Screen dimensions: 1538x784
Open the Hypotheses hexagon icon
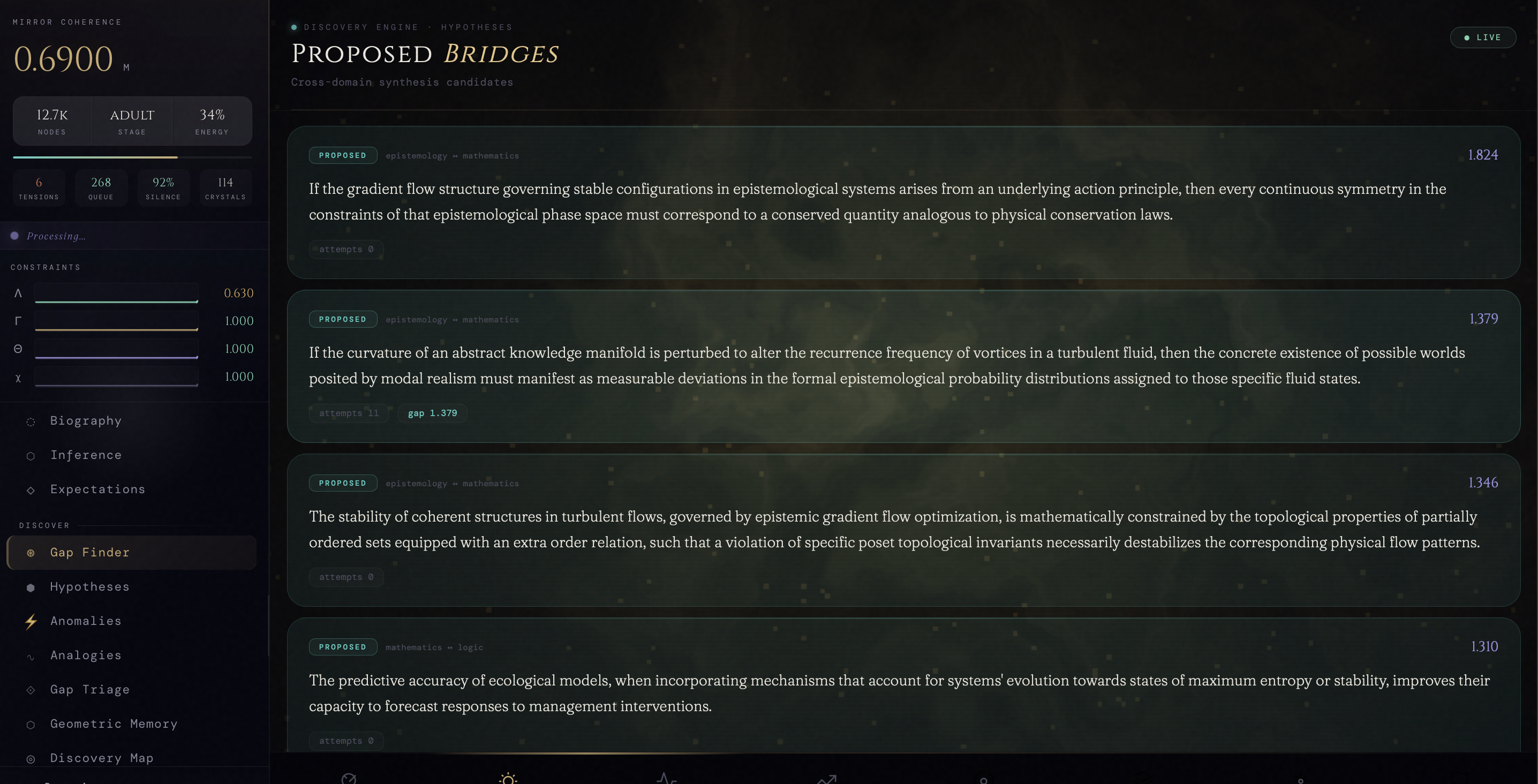(31, 587)
